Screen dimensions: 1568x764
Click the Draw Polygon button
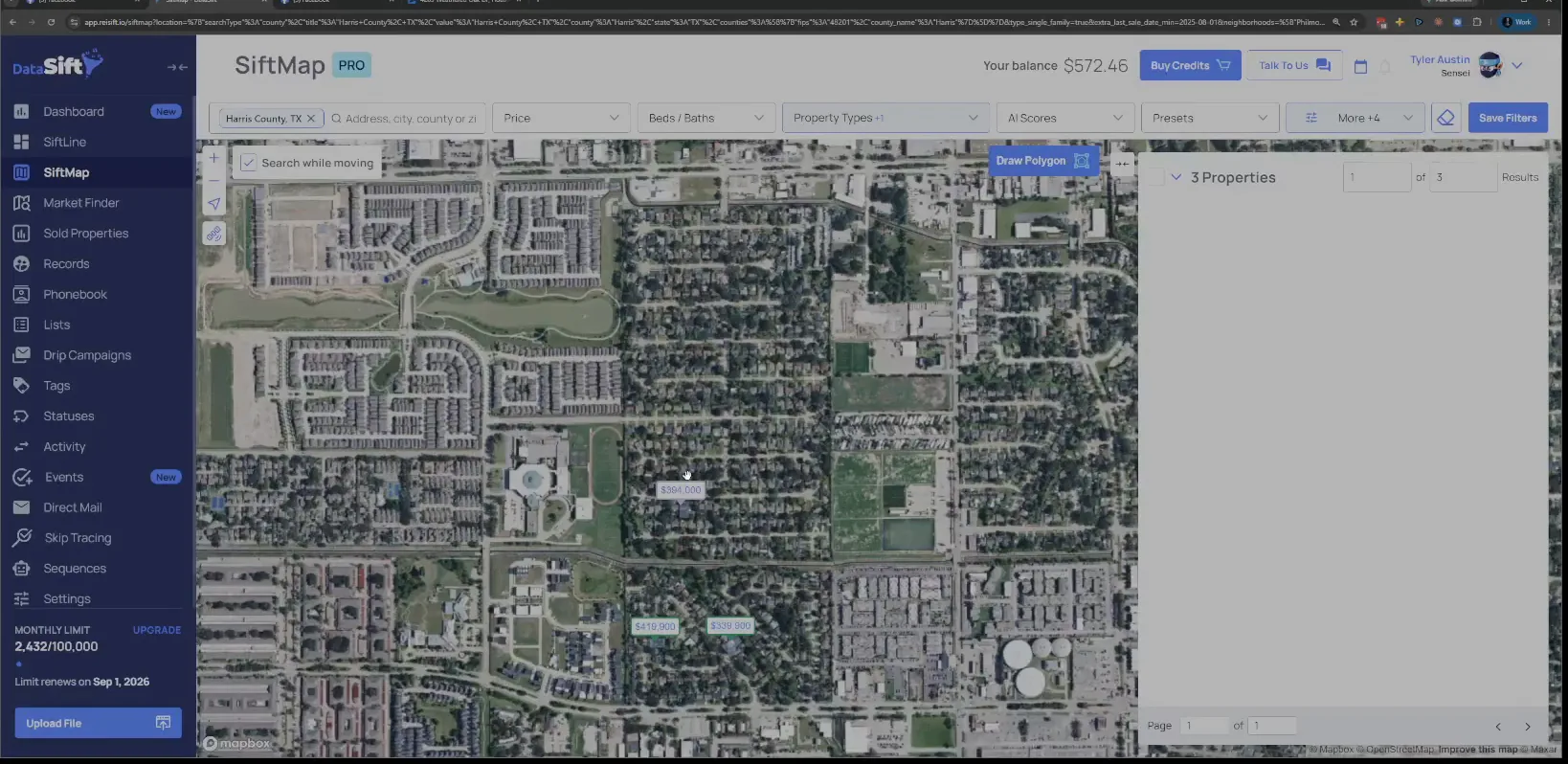pyautogui.click(x=1042, y=161)
